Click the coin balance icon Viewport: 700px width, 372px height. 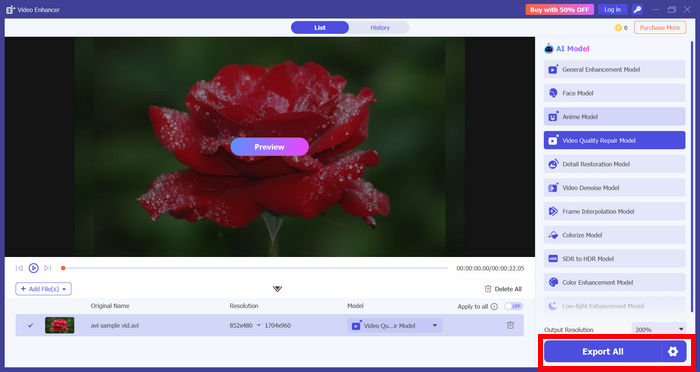[x=618, y=28]
